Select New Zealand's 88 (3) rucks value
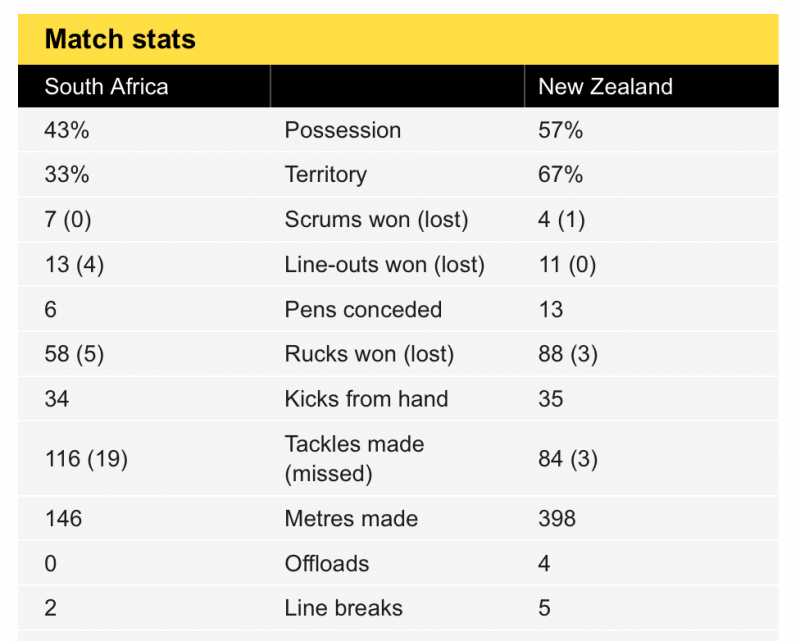The height and width of the screenshot is (641, 800). pyautogui.click(x=568, y=354)
